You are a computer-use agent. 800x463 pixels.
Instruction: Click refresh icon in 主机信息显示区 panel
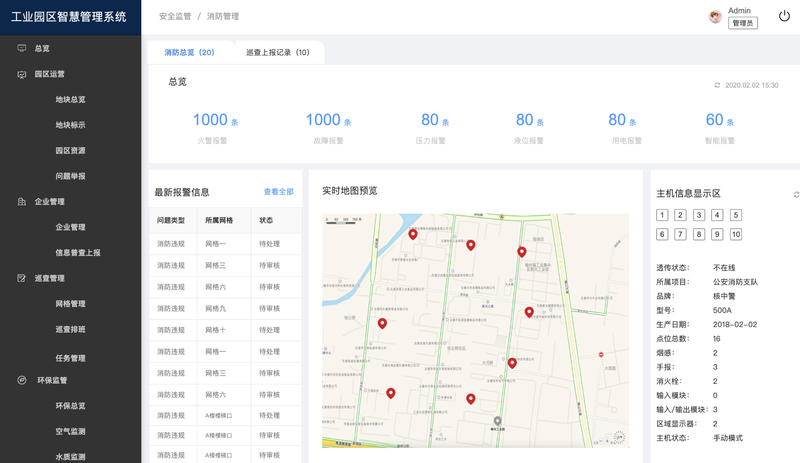click(796, 194)
